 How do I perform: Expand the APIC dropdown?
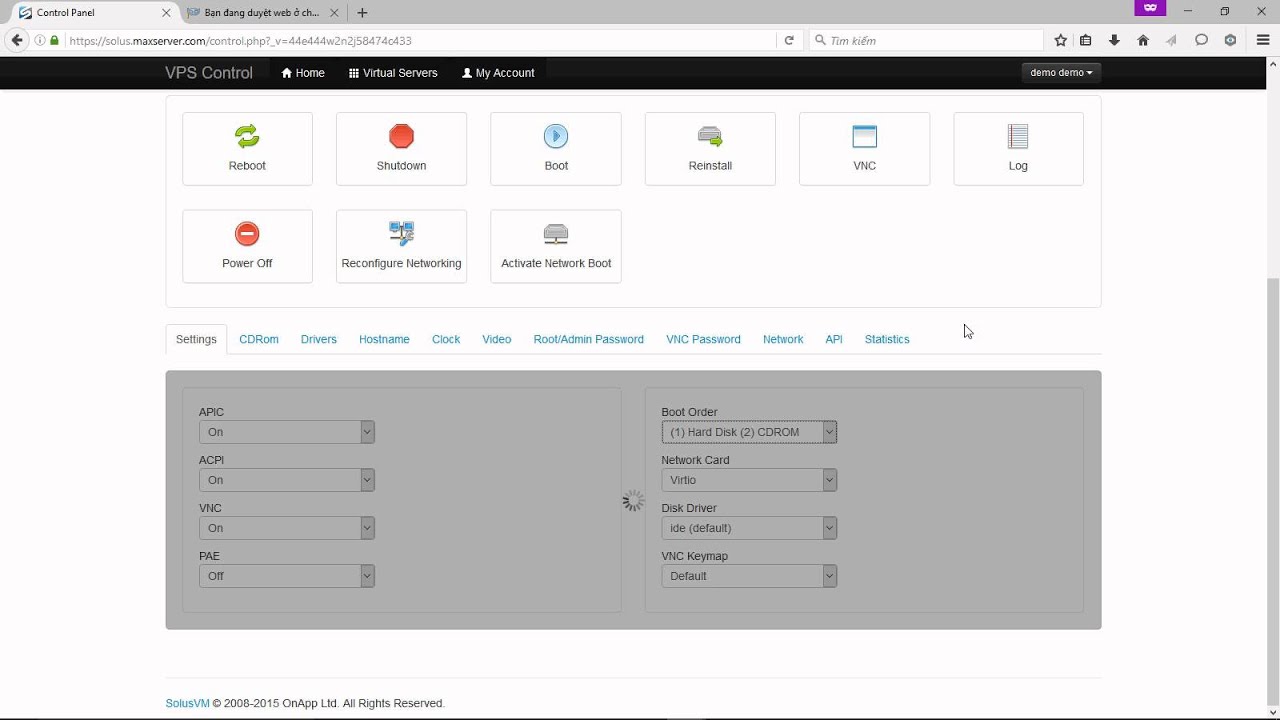pyautogui.click(x=287, y=432)
